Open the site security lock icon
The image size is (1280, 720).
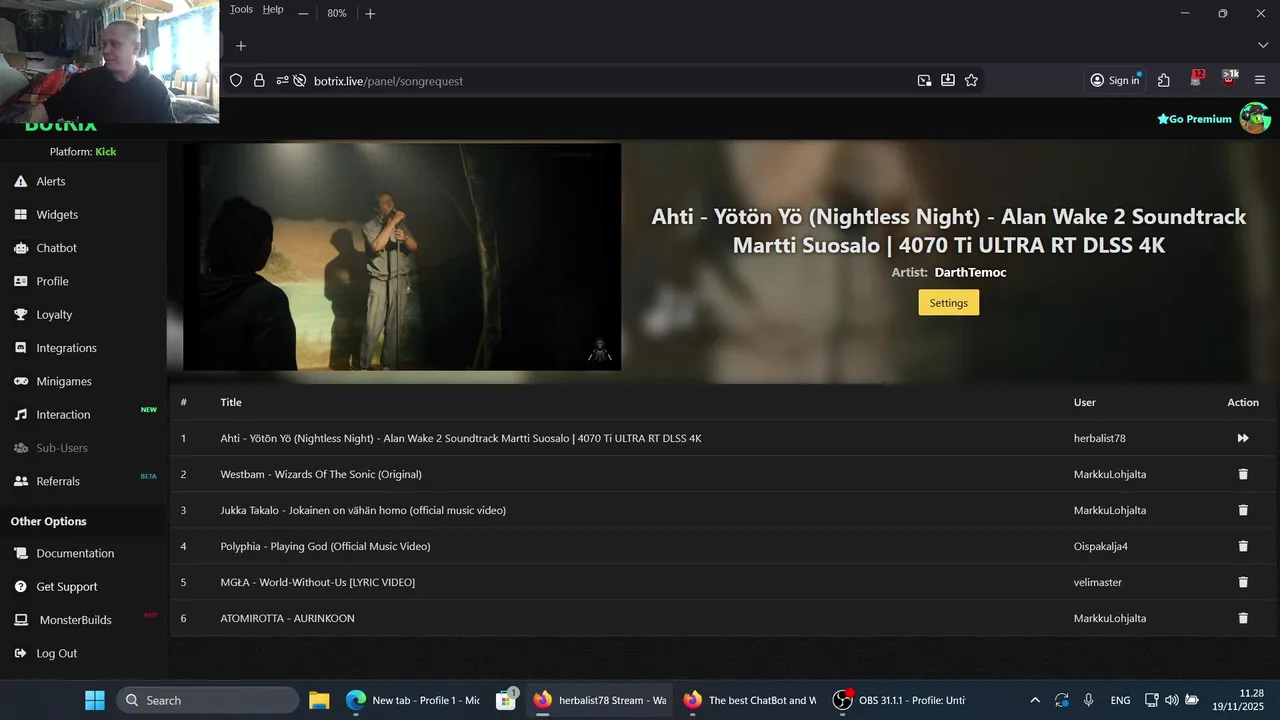pyautogui.click(x=259, y=81)
